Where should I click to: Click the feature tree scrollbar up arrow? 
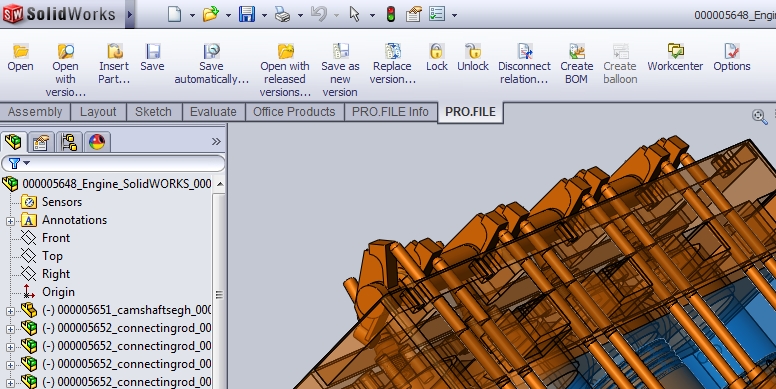pos(220,184)
